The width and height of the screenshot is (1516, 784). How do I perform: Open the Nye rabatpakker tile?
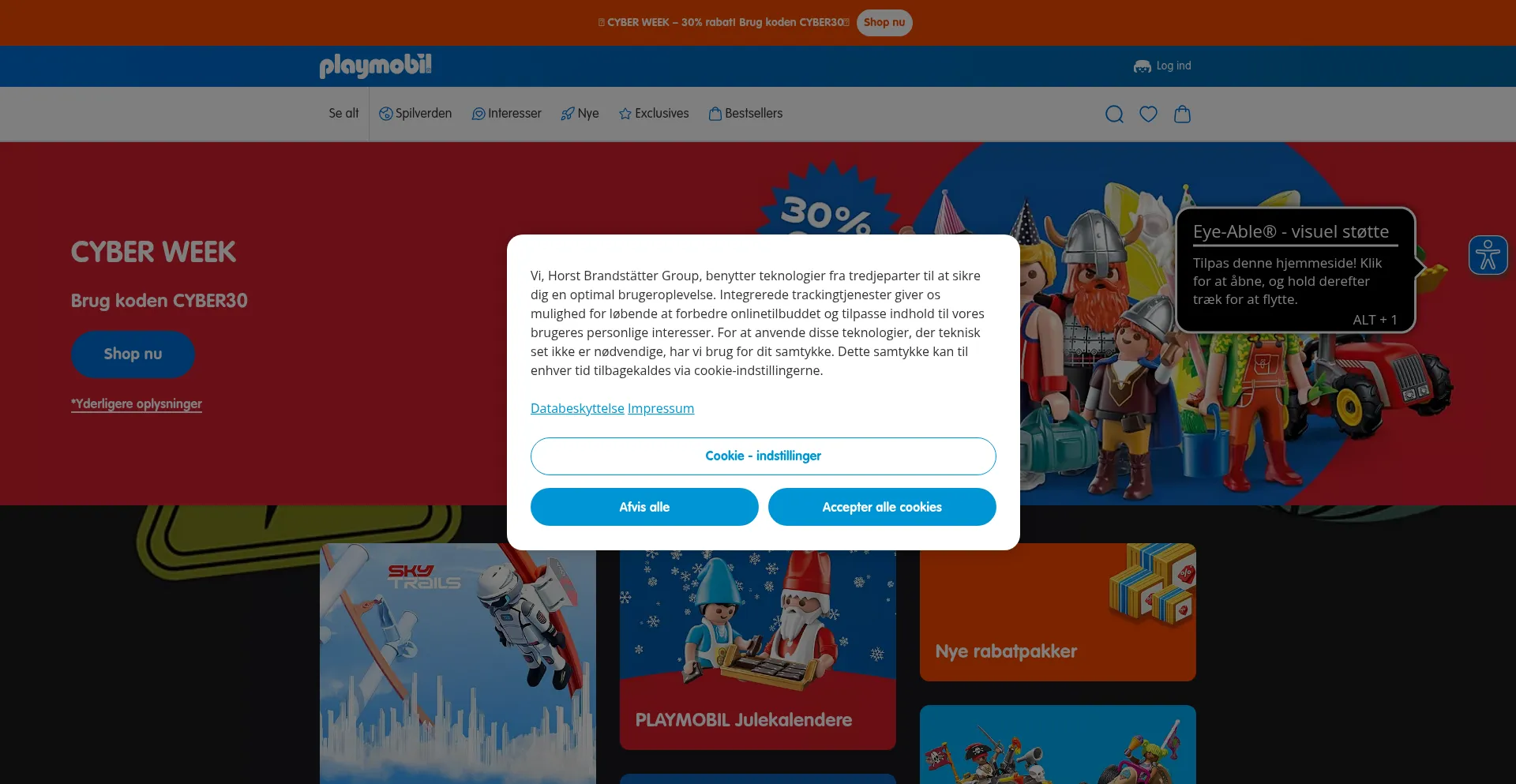[x=1057, y=612]
